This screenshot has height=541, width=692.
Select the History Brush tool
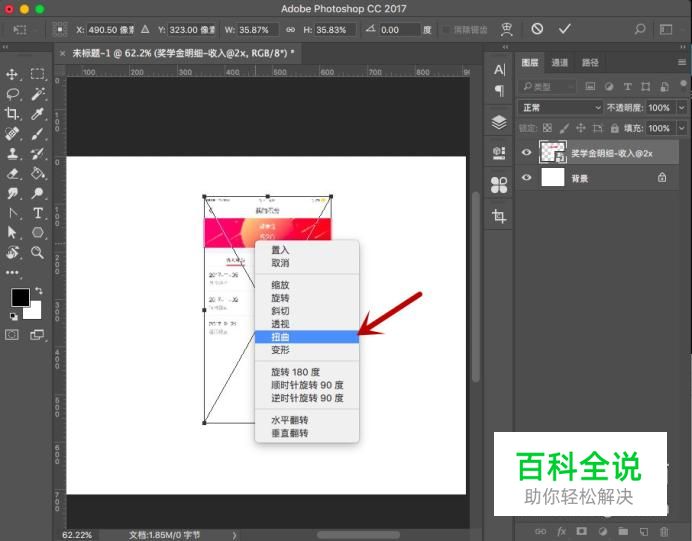38,153
